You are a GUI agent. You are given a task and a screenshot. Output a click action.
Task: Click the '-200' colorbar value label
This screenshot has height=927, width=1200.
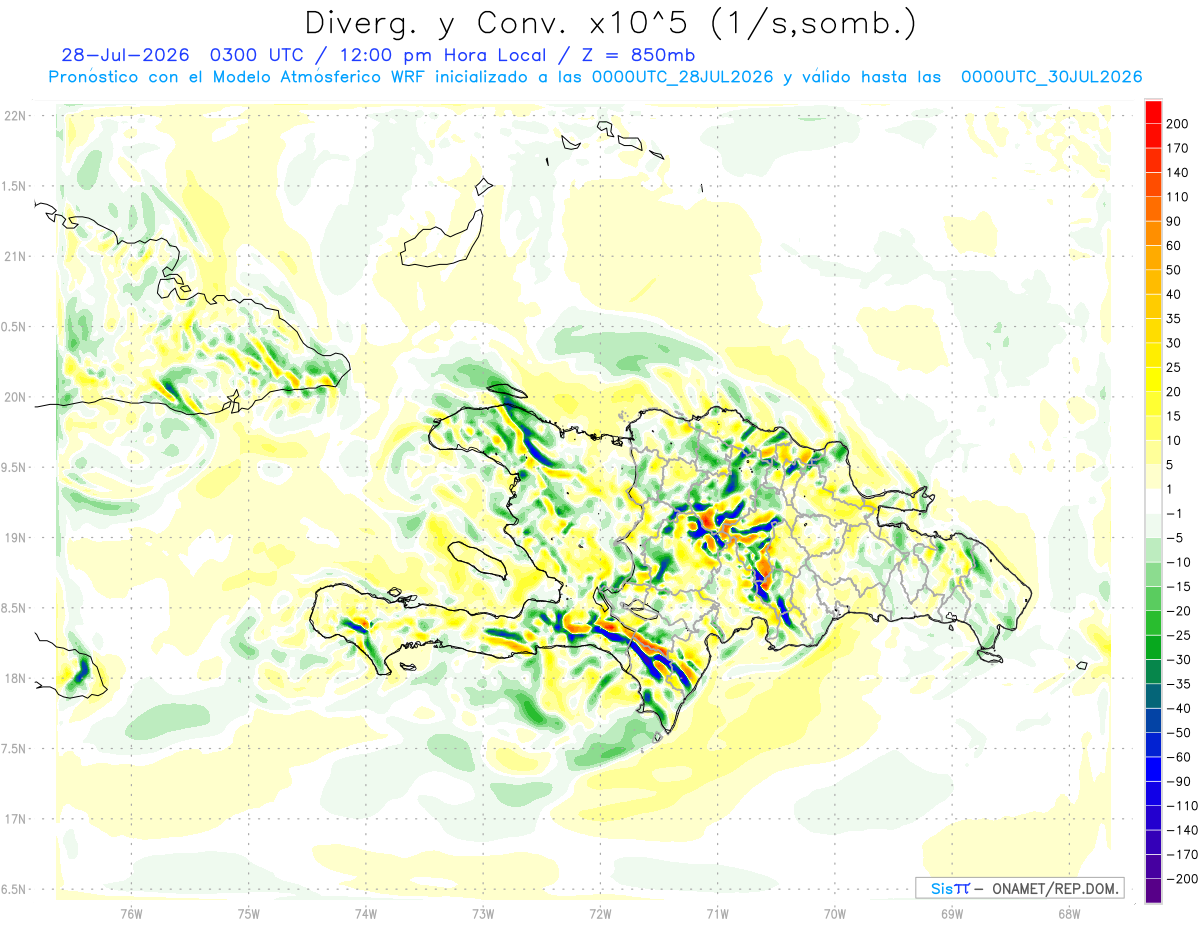pyautogui.click(x=1182, y=879)
